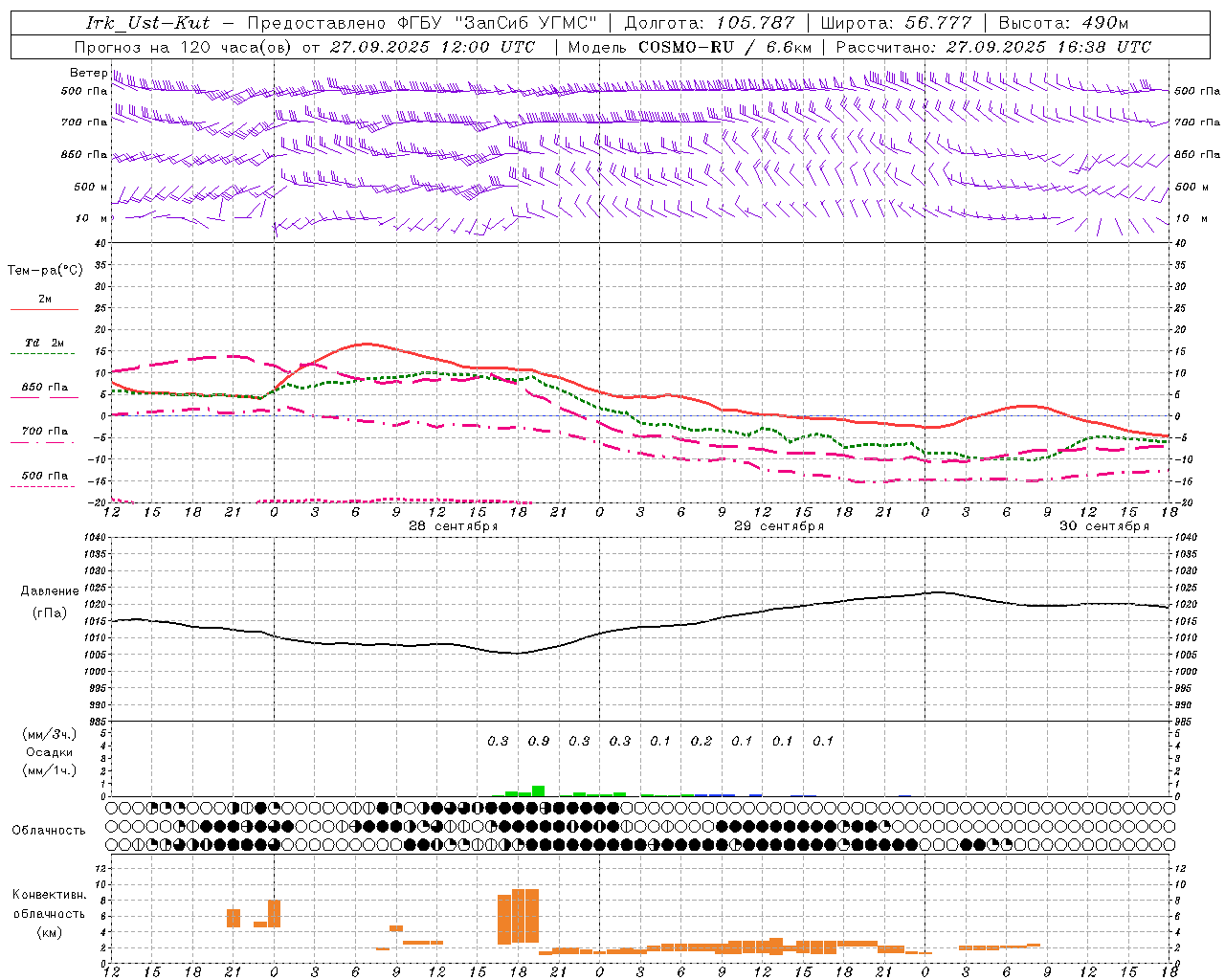Click the dotted line sample under 500 гПа legend
1225x980 pixels.
[42, 486]
